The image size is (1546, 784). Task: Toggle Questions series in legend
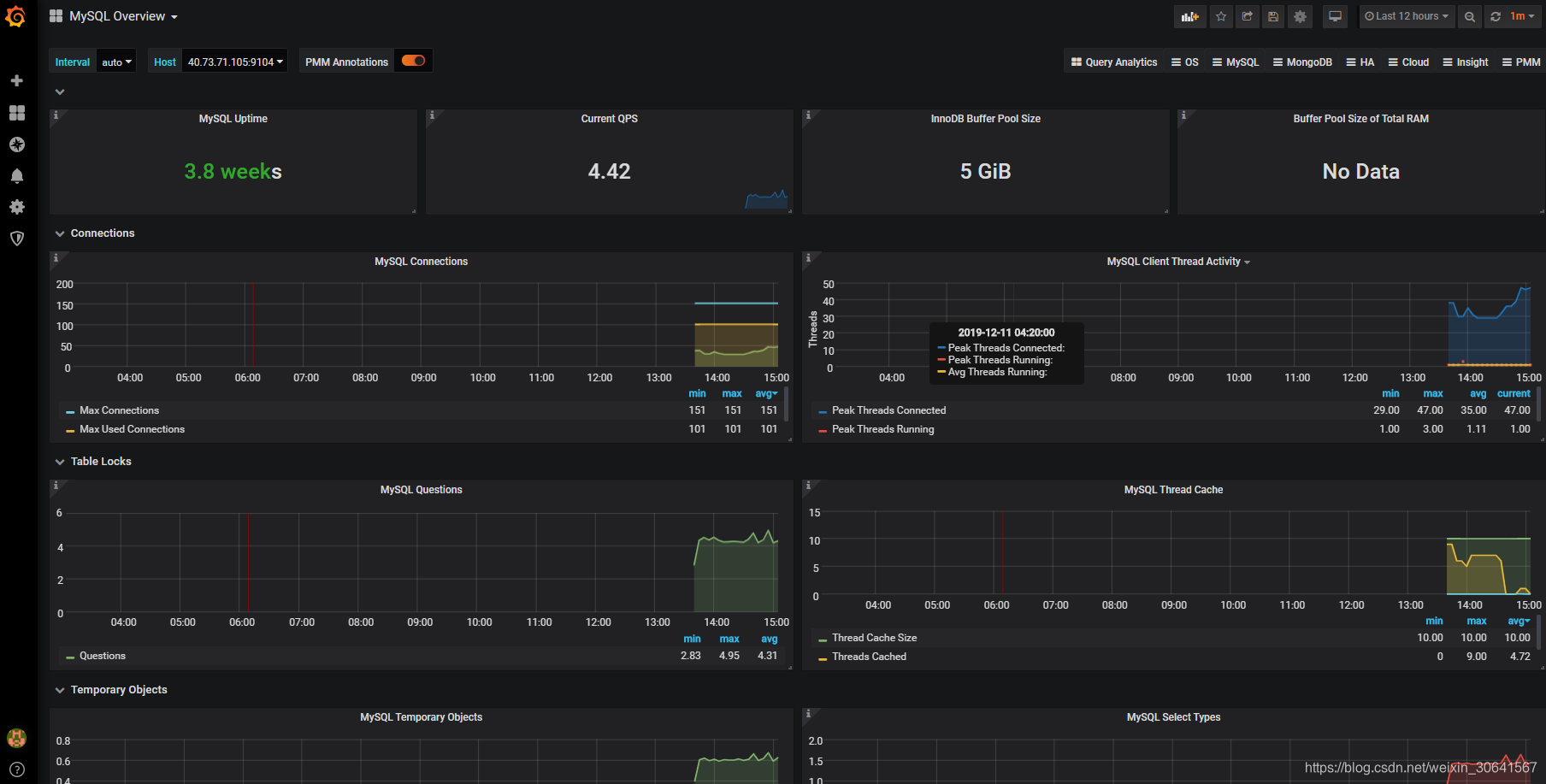[103, 656]
